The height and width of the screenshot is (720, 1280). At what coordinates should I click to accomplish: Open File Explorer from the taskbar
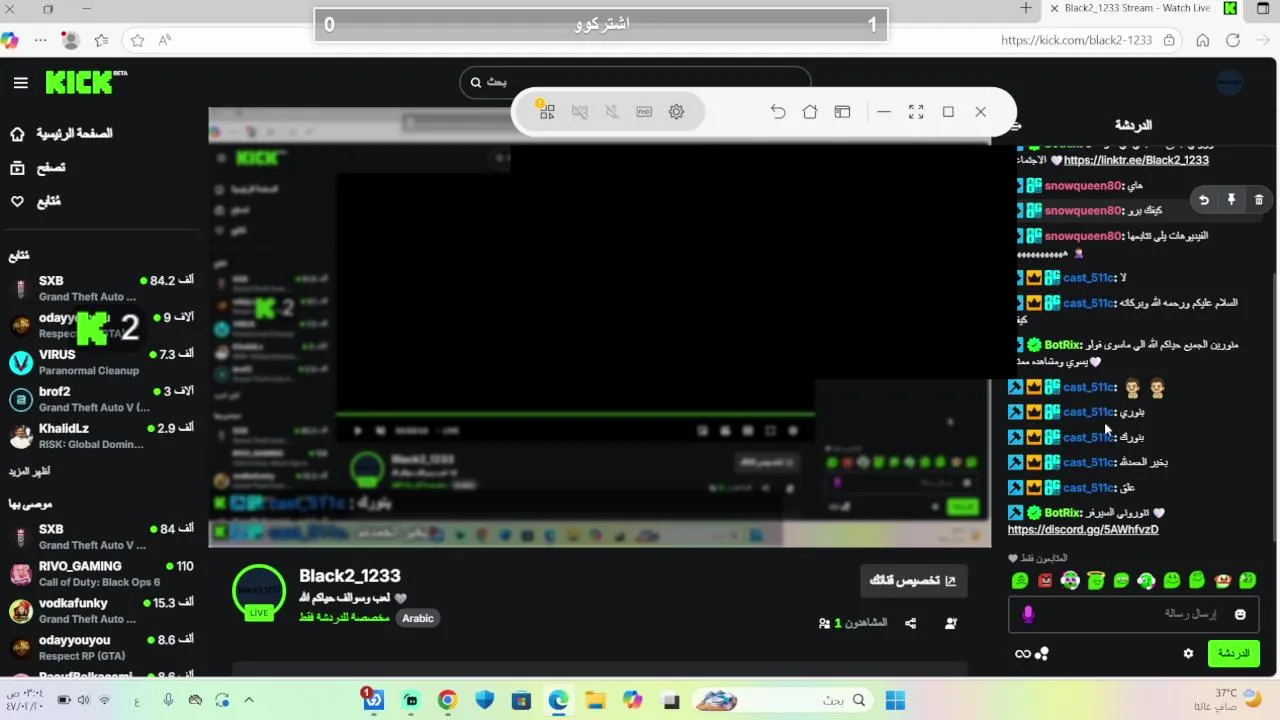[595, 700]
